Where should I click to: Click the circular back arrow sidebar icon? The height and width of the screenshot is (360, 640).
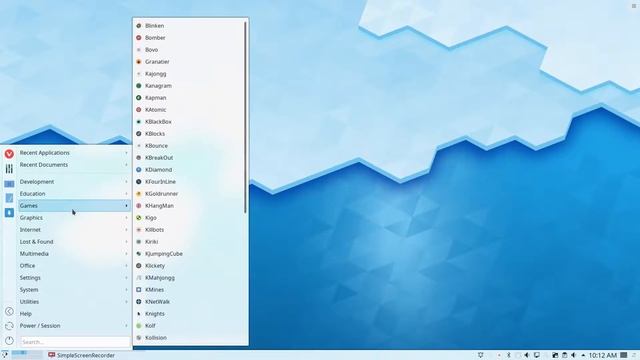pyautogui.click(x=9, y=311)
